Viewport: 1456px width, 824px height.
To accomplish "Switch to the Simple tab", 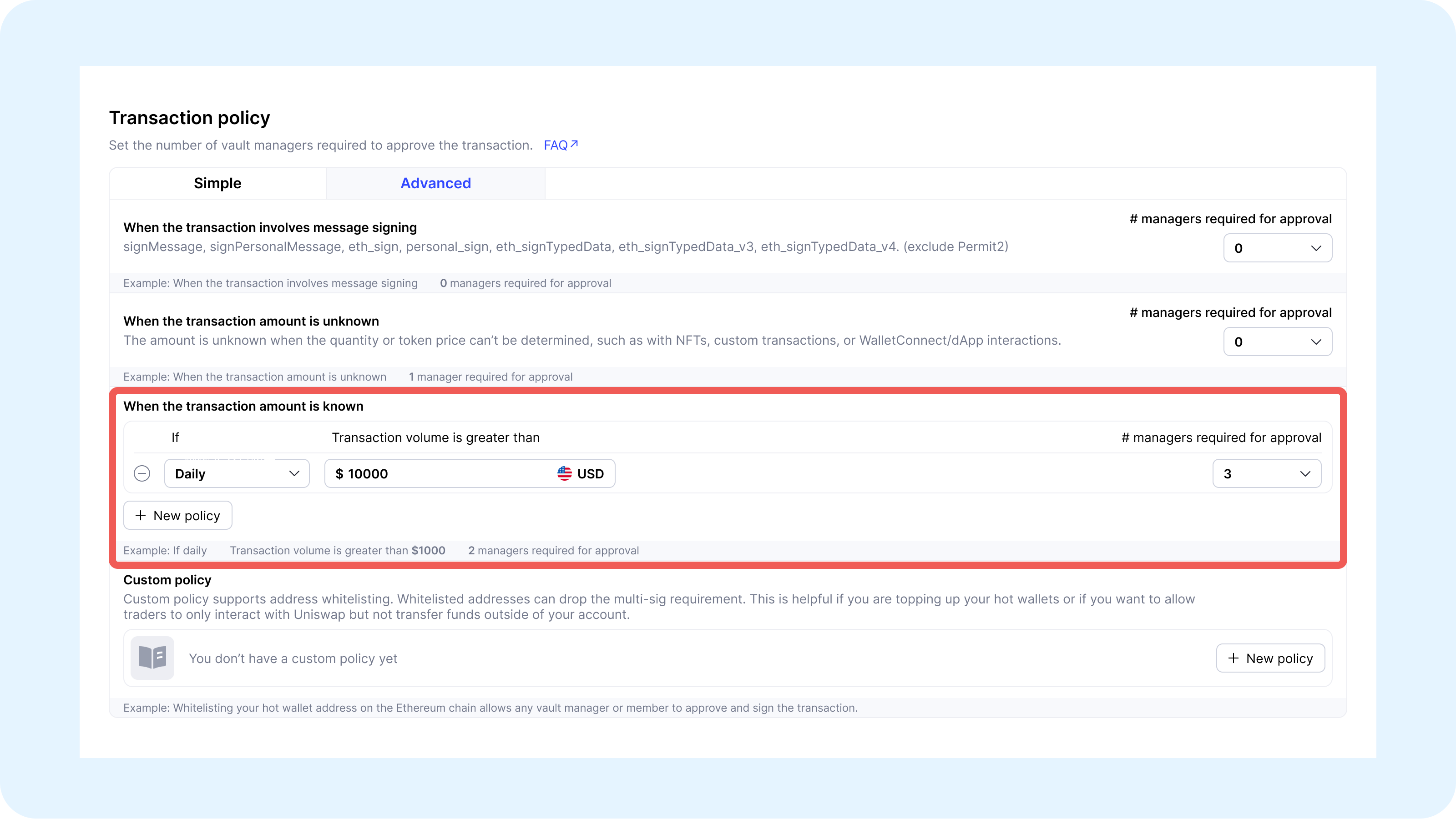I will tap(217, 183).
